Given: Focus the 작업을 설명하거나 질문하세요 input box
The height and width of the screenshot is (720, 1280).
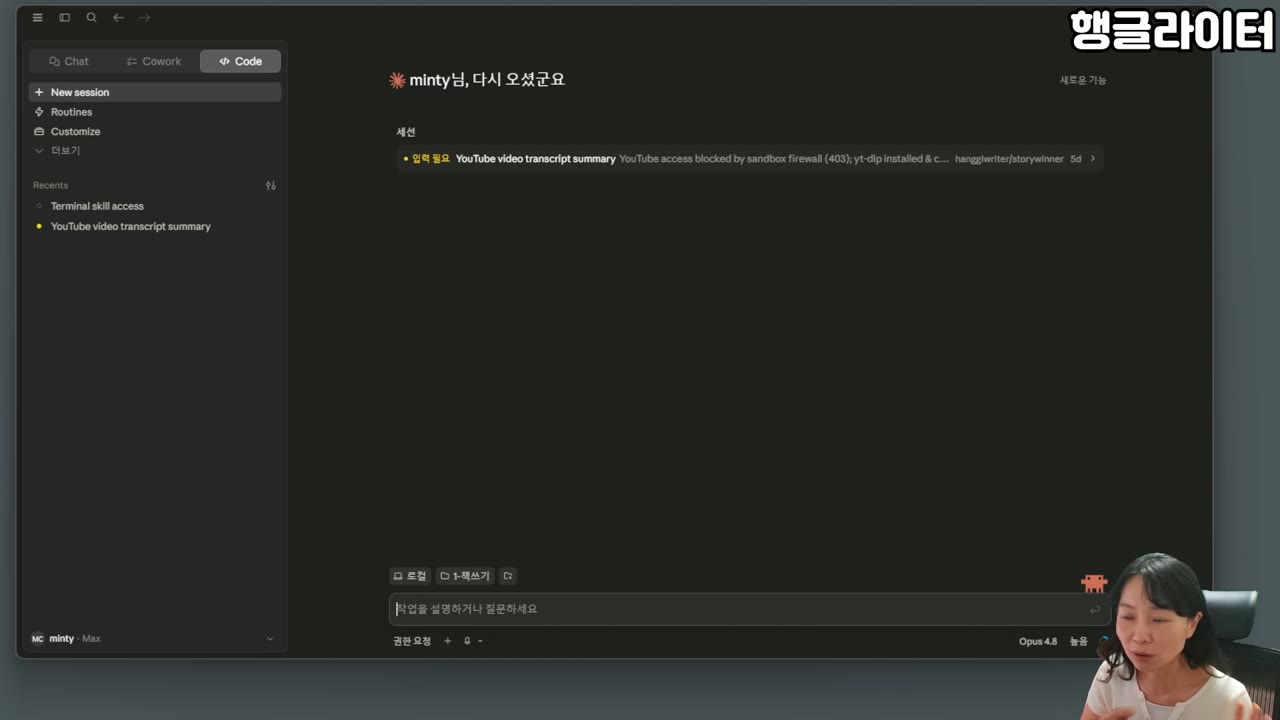Looking at the screenshot, I should coord(749,609).
